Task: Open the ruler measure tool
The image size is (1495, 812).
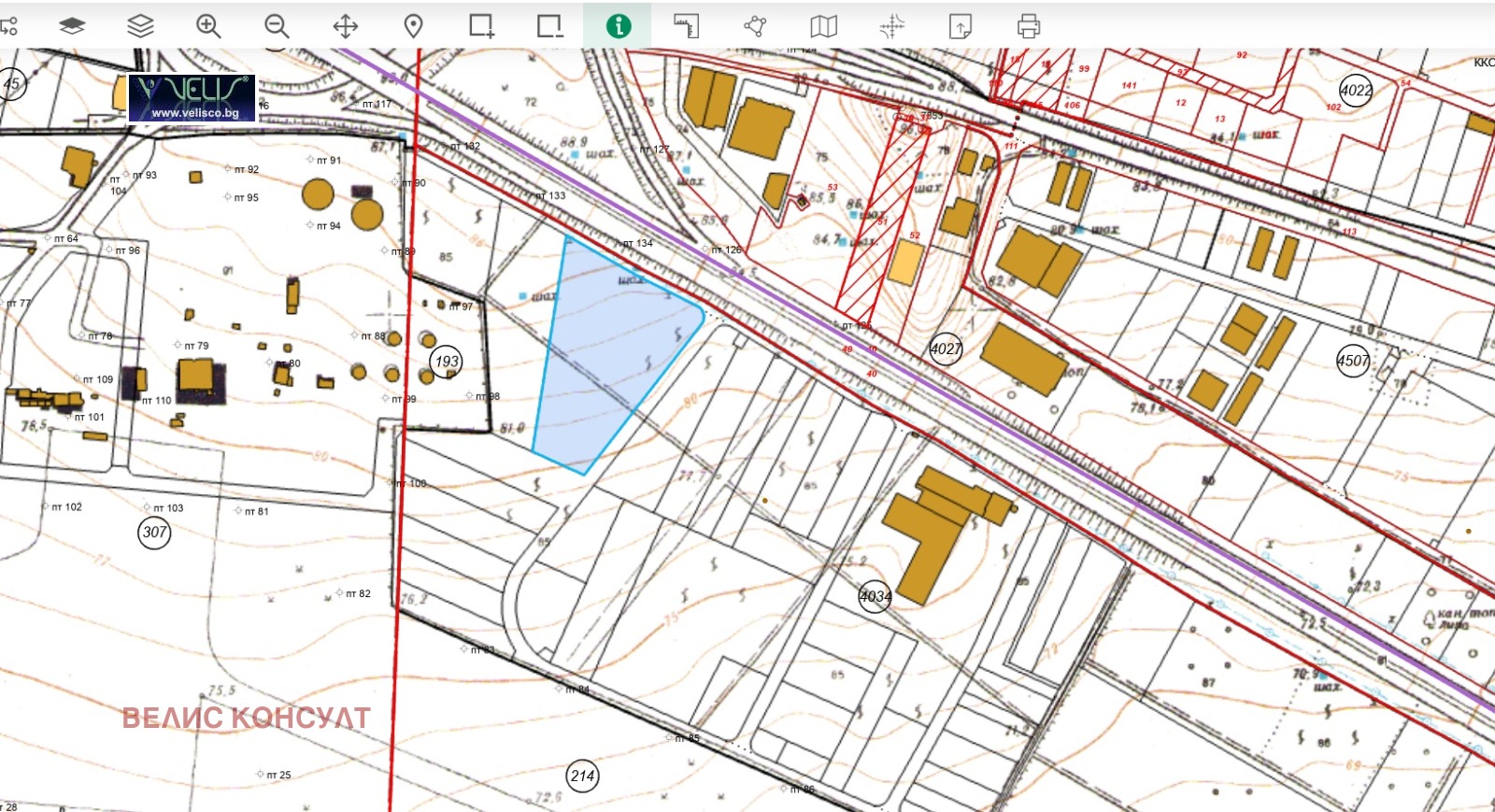Action: [687, 26]
